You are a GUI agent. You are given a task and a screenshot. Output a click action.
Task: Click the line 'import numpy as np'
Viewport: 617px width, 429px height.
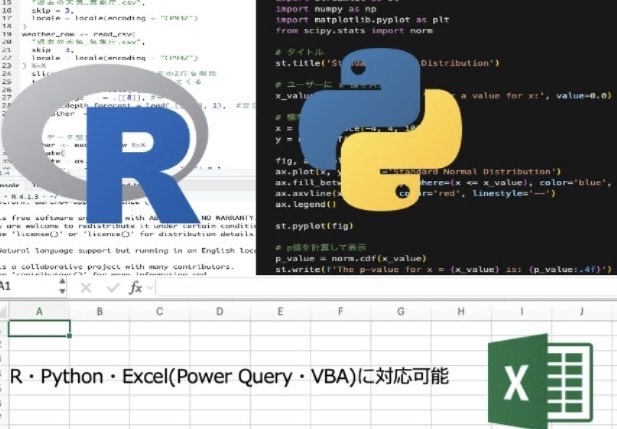tap(326, 9)
